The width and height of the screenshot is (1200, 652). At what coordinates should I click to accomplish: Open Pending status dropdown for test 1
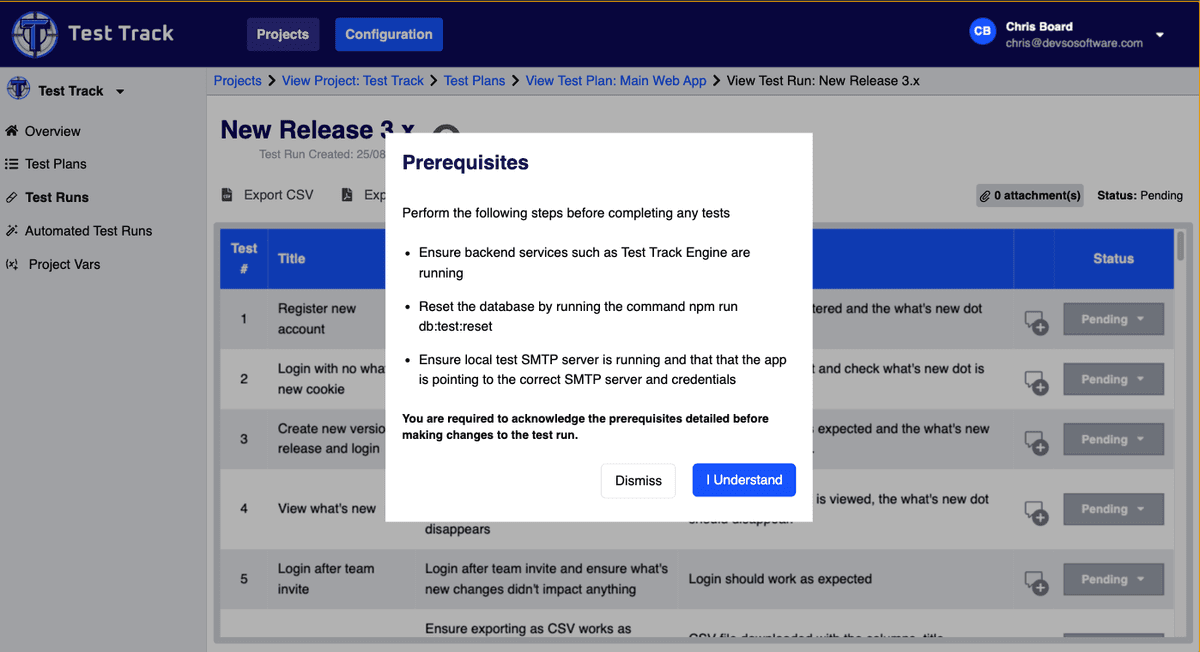pyautogui.click(x=1113, y=319)
